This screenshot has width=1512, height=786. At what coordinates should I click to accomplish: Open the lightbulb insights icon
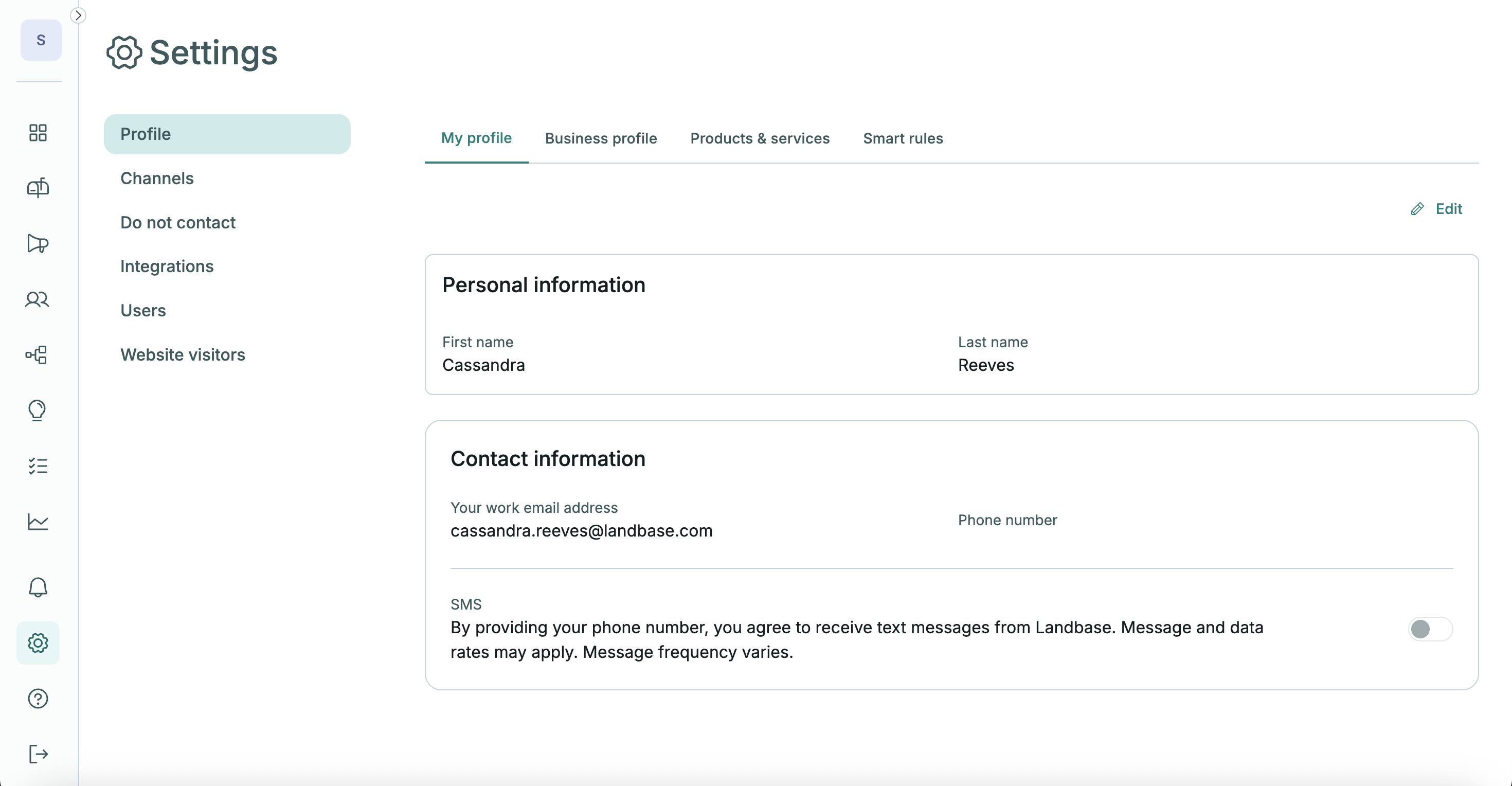[38, 410]
